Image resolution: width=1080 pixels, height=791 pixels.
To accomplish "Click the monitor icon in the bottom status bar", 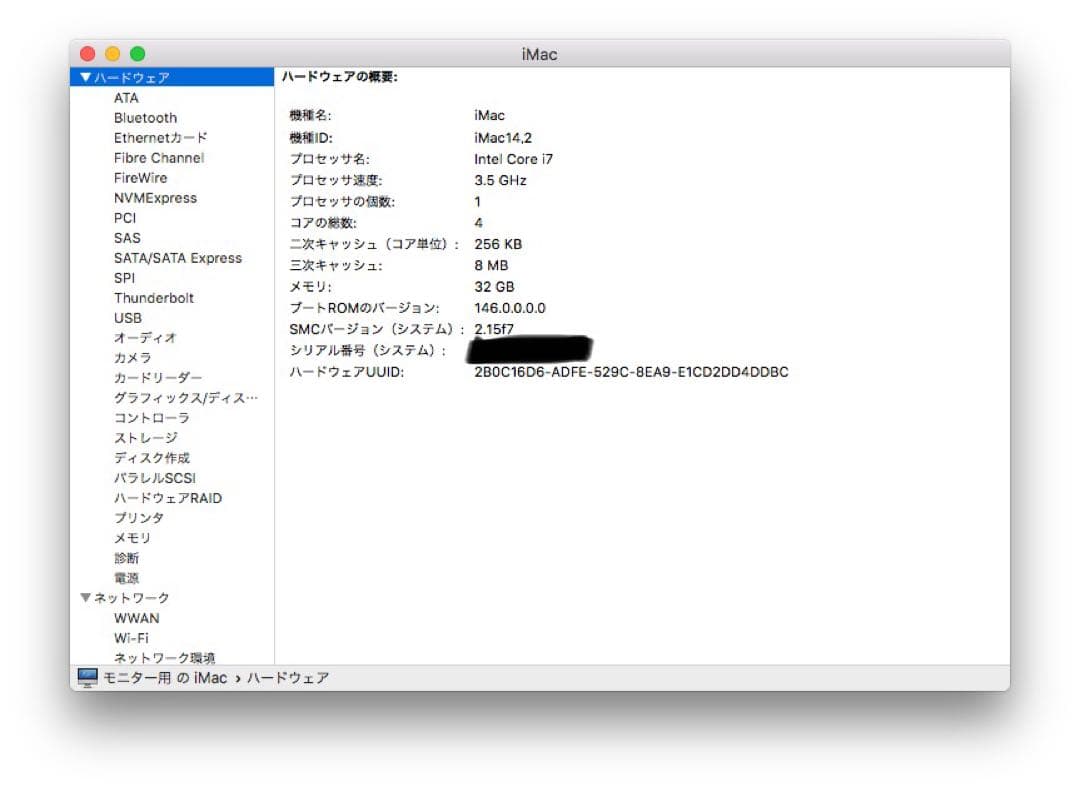I will pos(87,678).
